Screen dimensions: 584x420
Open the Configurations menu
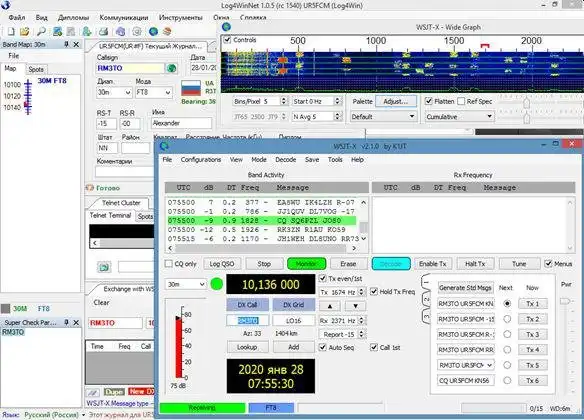tap(201, 159)
